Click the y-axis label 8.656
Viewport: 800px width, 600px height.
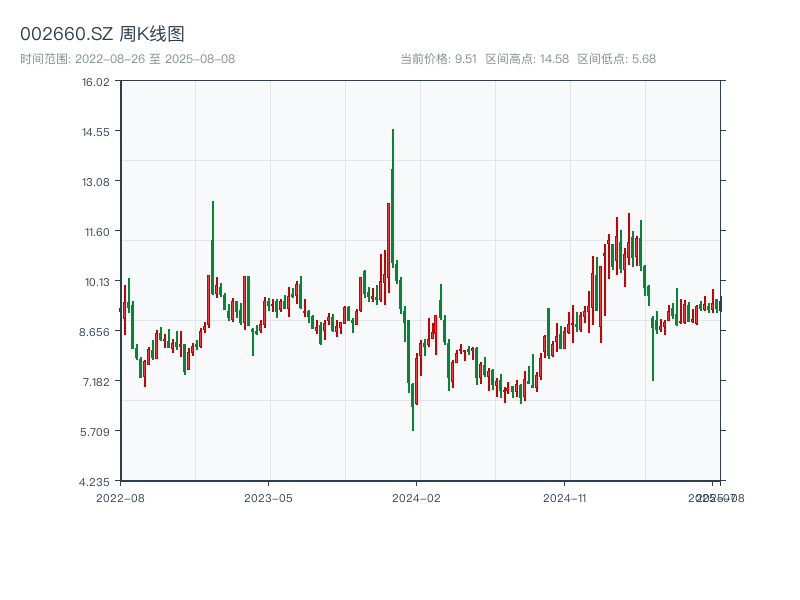pyautogui.click(x=94, y=332)
